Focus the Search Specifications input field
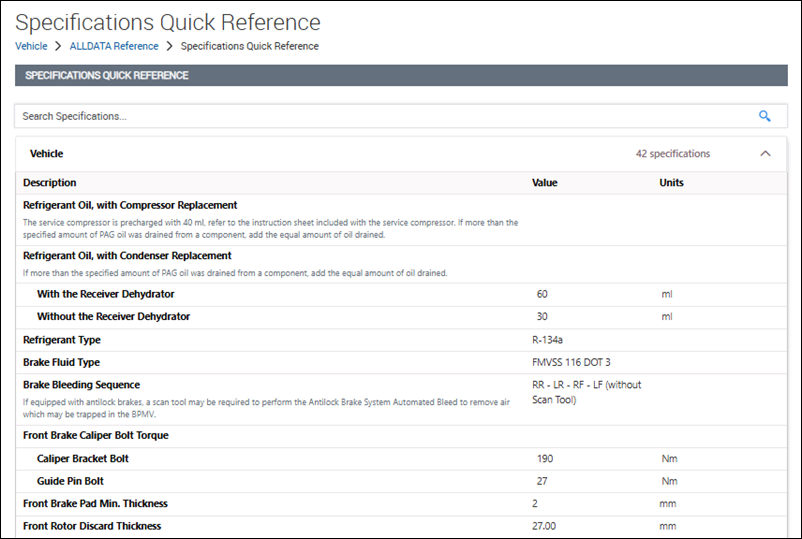Screen dimensions: 802x539 (x=380, y=116)
